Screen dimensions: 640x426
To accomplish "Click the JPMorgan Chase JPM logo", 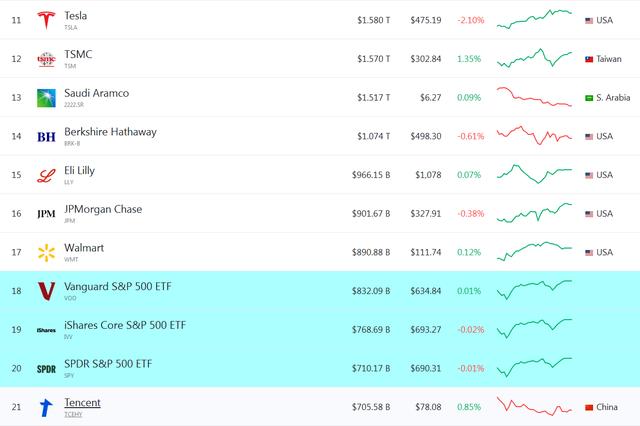I will [46, 214].
